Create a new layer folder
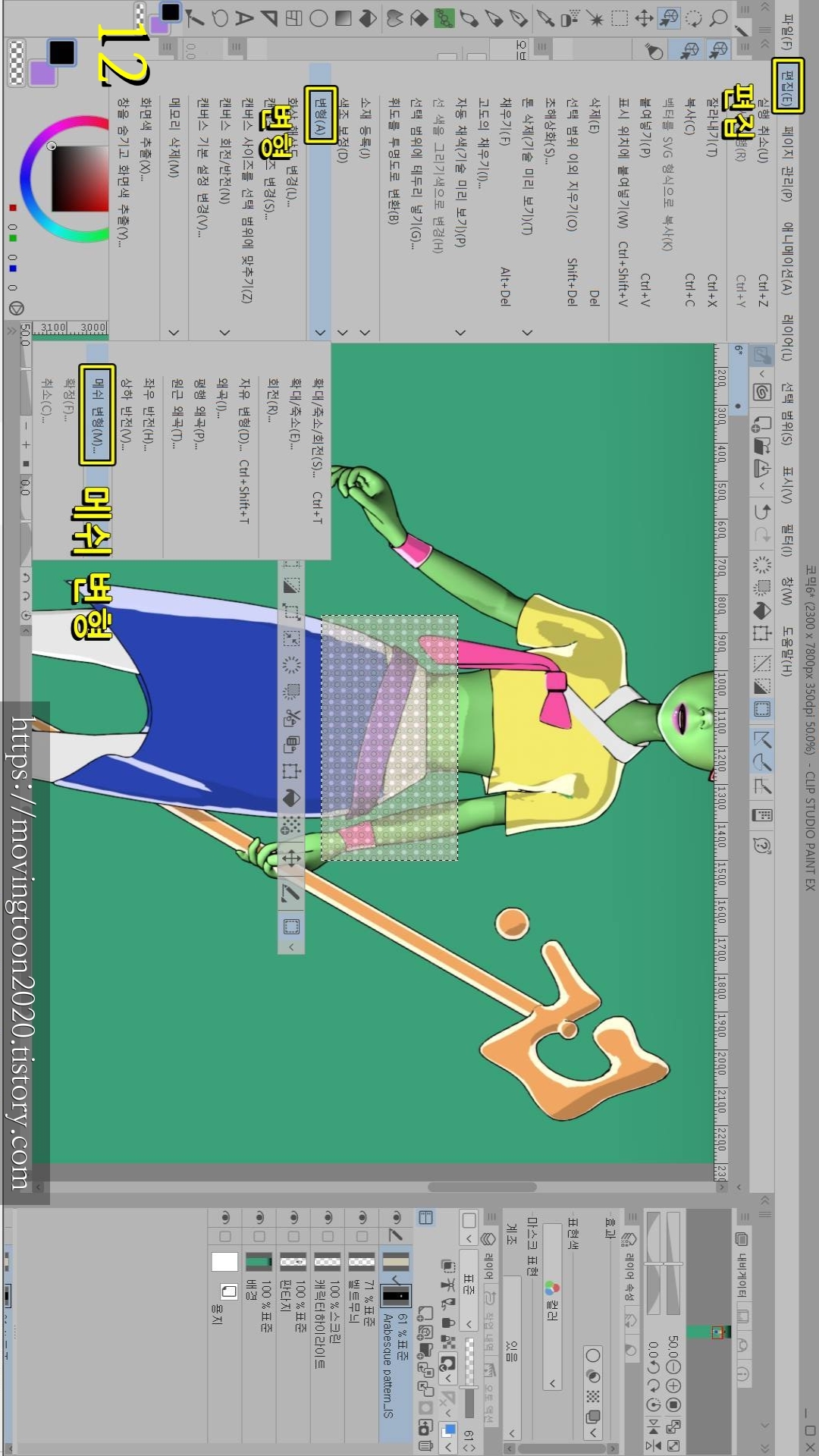The height and width of the screenshot is (1456, 819). pos(426,1351)
